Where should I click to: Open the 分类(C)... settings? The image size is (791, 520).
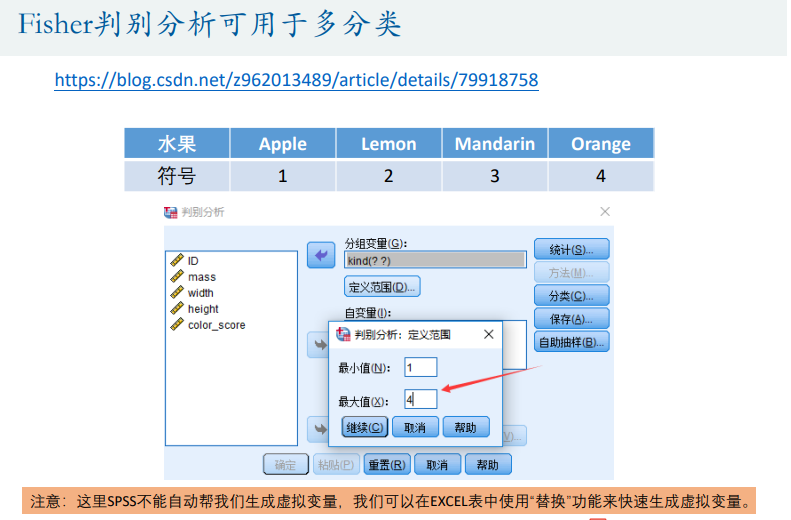571,295
